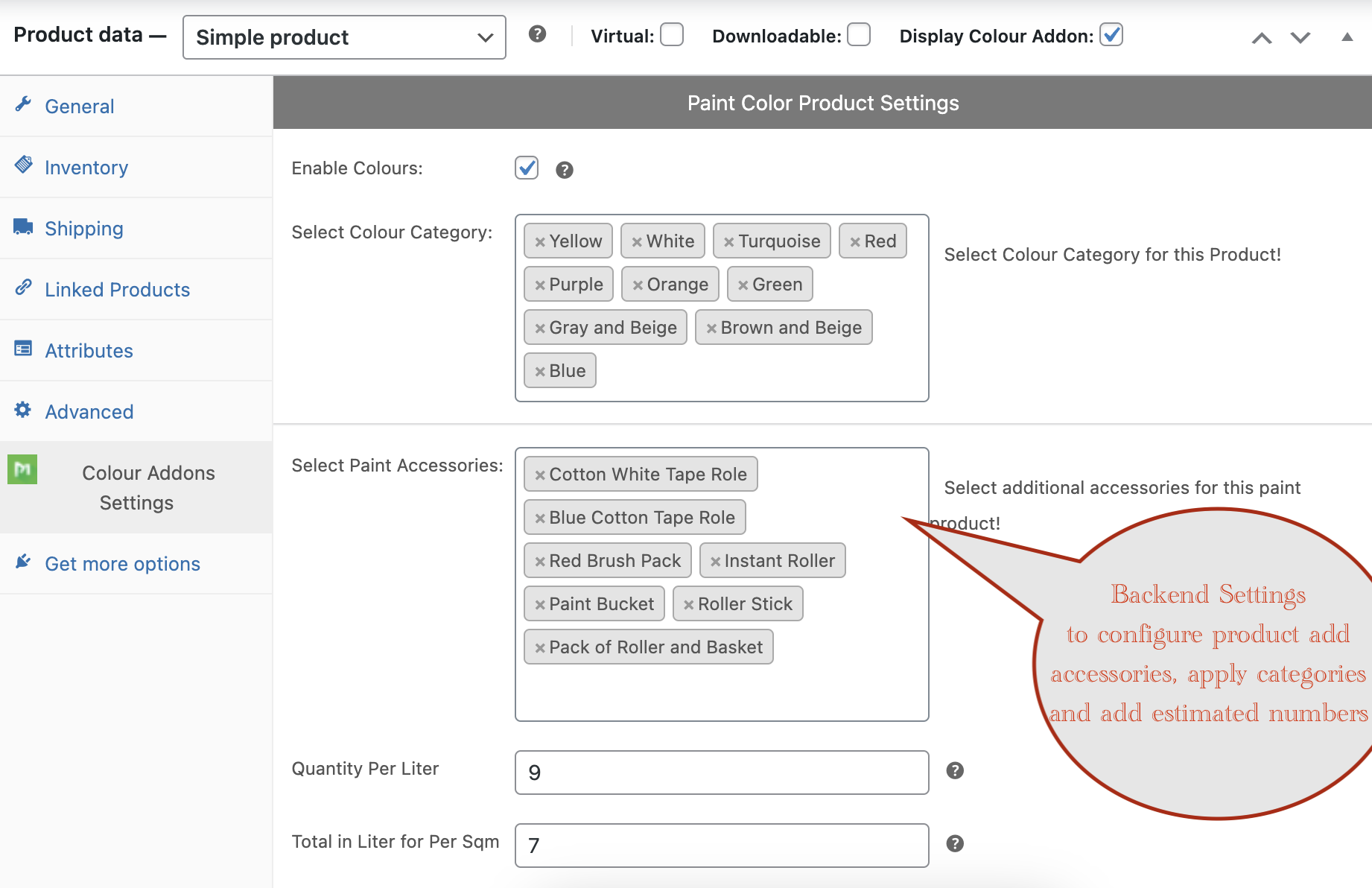
Task: Remove the Turquoise tag from colour categories
Action: click(x=729, y=242)
